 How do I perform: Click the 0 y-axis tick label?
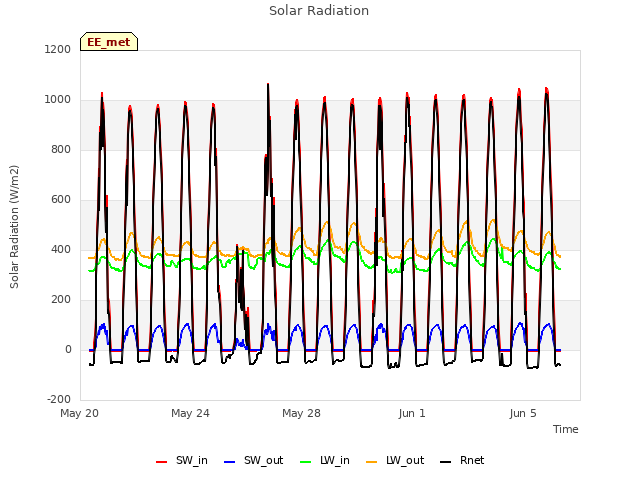tap(68, 349)
